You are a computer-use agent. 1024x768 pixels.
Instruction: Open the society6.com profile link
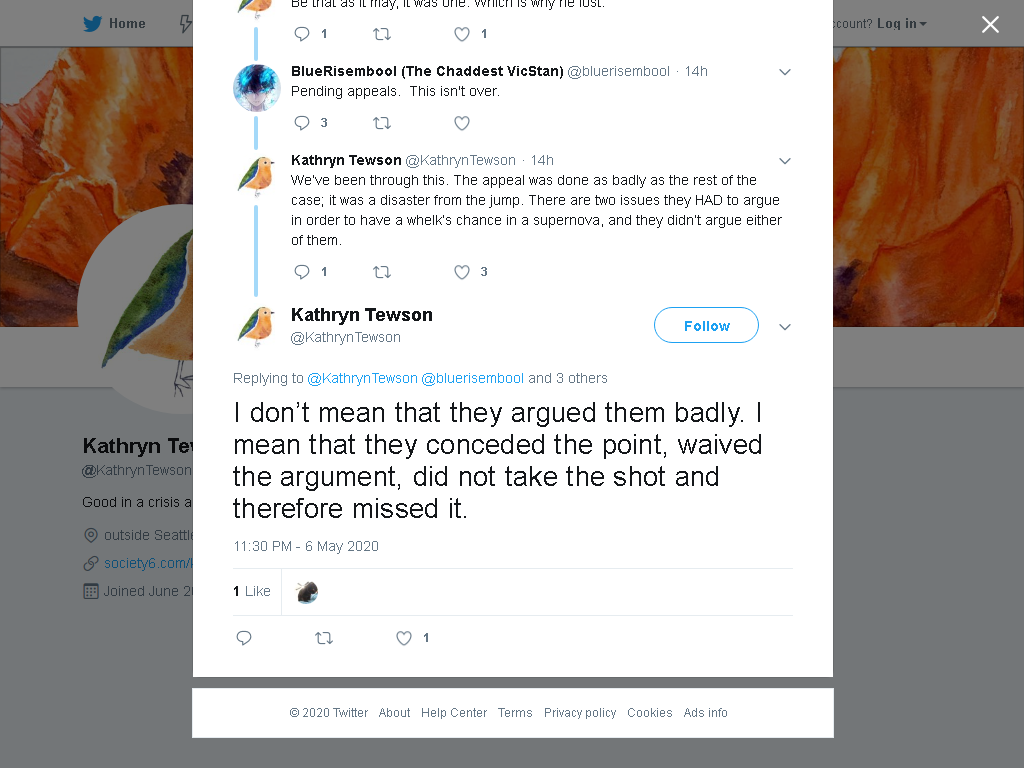coord(148,563)
